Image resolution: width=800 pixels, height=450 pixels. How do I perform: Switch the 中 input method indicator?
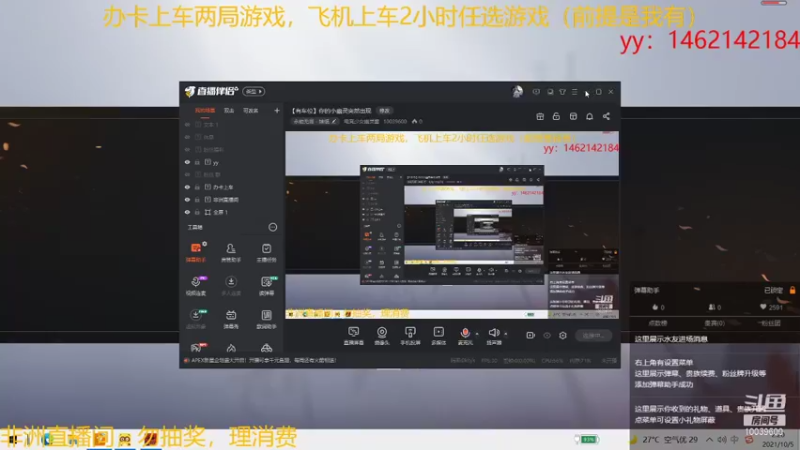click(735, 439)
